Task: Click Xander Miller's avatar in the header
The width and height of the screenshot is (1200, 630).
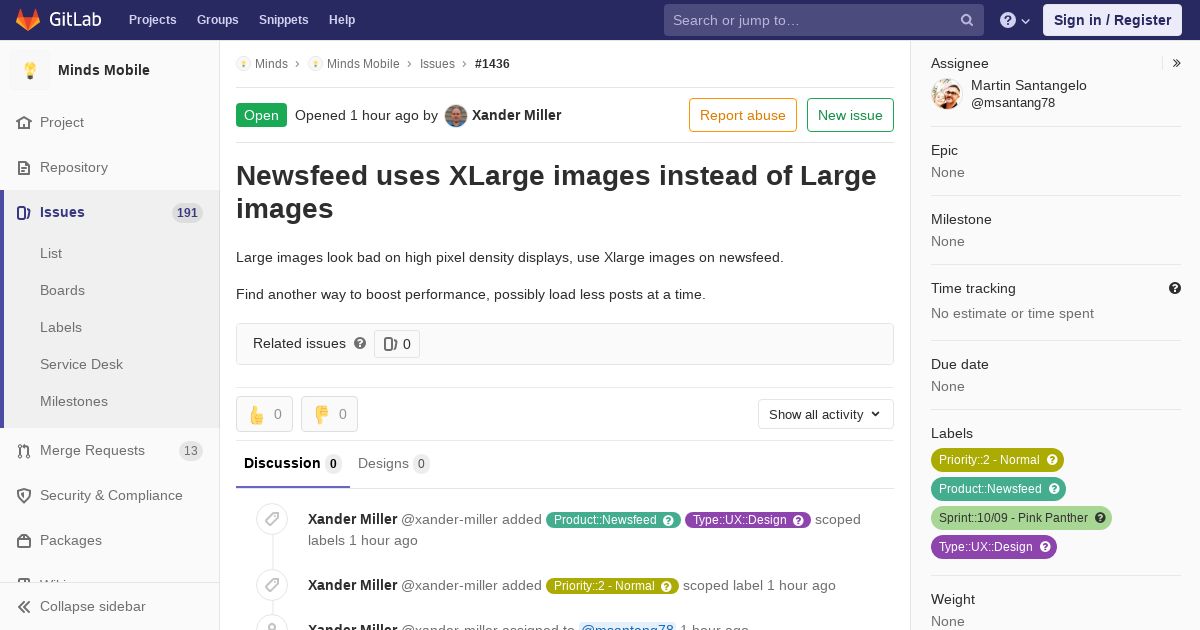Action: click(456, 115)
